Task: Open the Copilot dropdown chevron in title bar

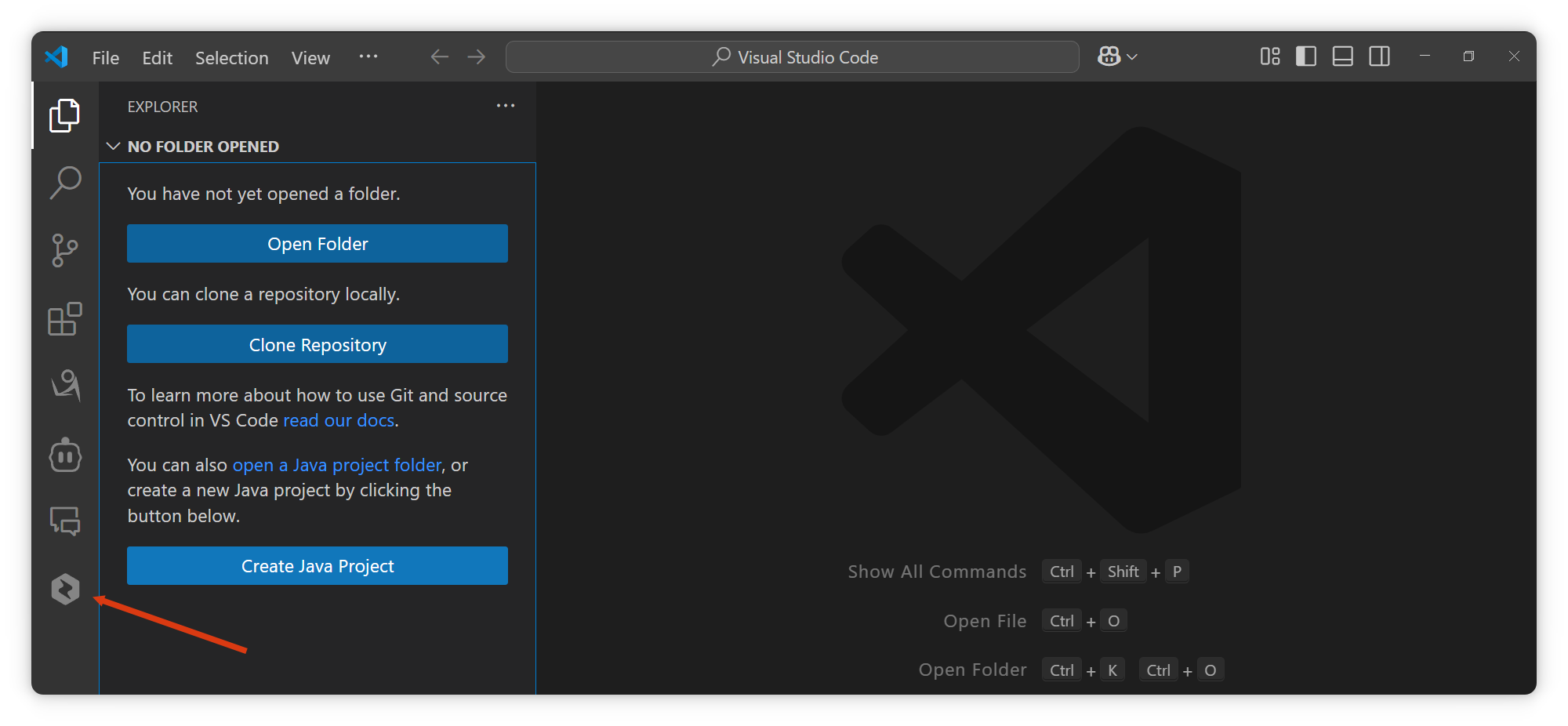Action: click(x=1131, y=56)
